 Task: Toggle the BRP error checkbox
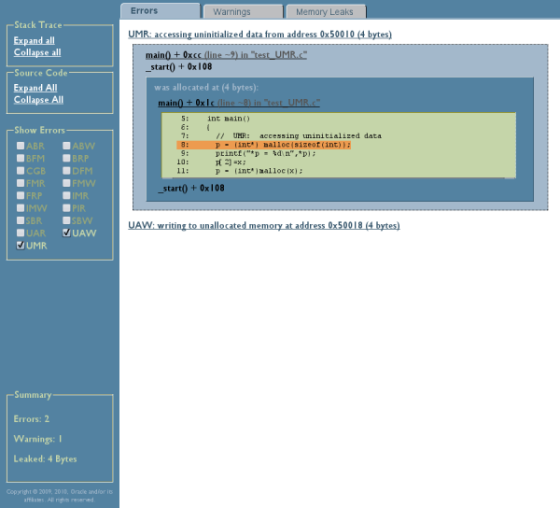tap(66, 158)
